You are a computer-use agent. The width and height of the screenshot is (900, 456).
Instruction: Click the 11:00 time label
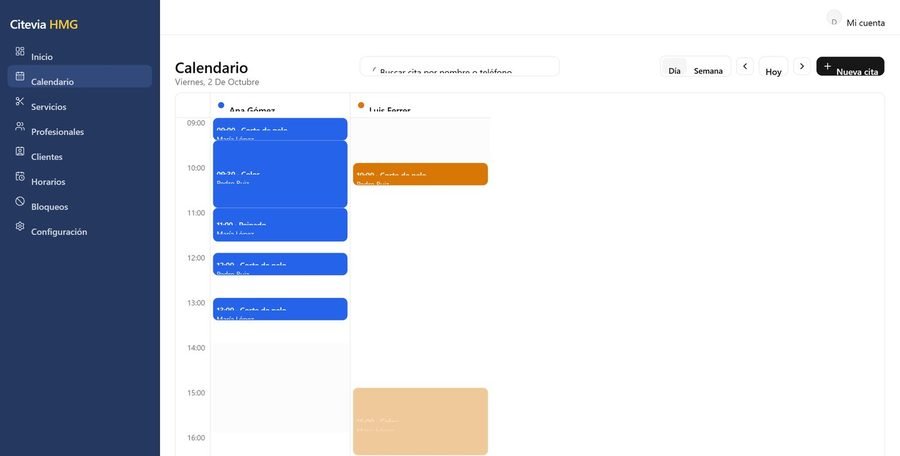(x=196, y=213)
